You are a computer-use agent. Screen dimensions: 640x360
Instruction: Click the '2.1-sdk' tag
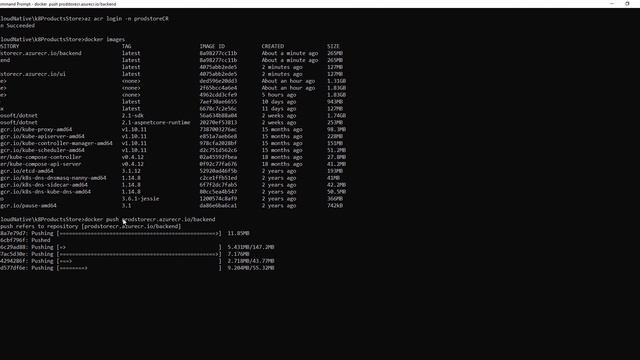pos(133,116)
